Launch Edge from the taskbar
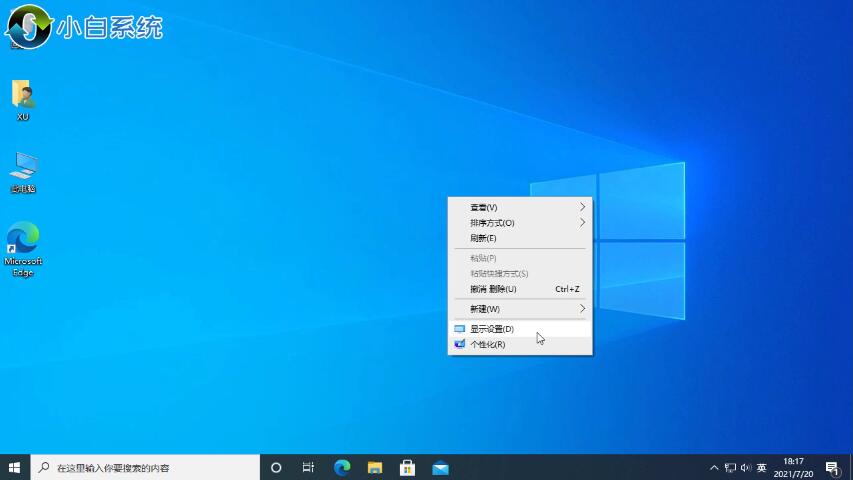 coord(341,467)
